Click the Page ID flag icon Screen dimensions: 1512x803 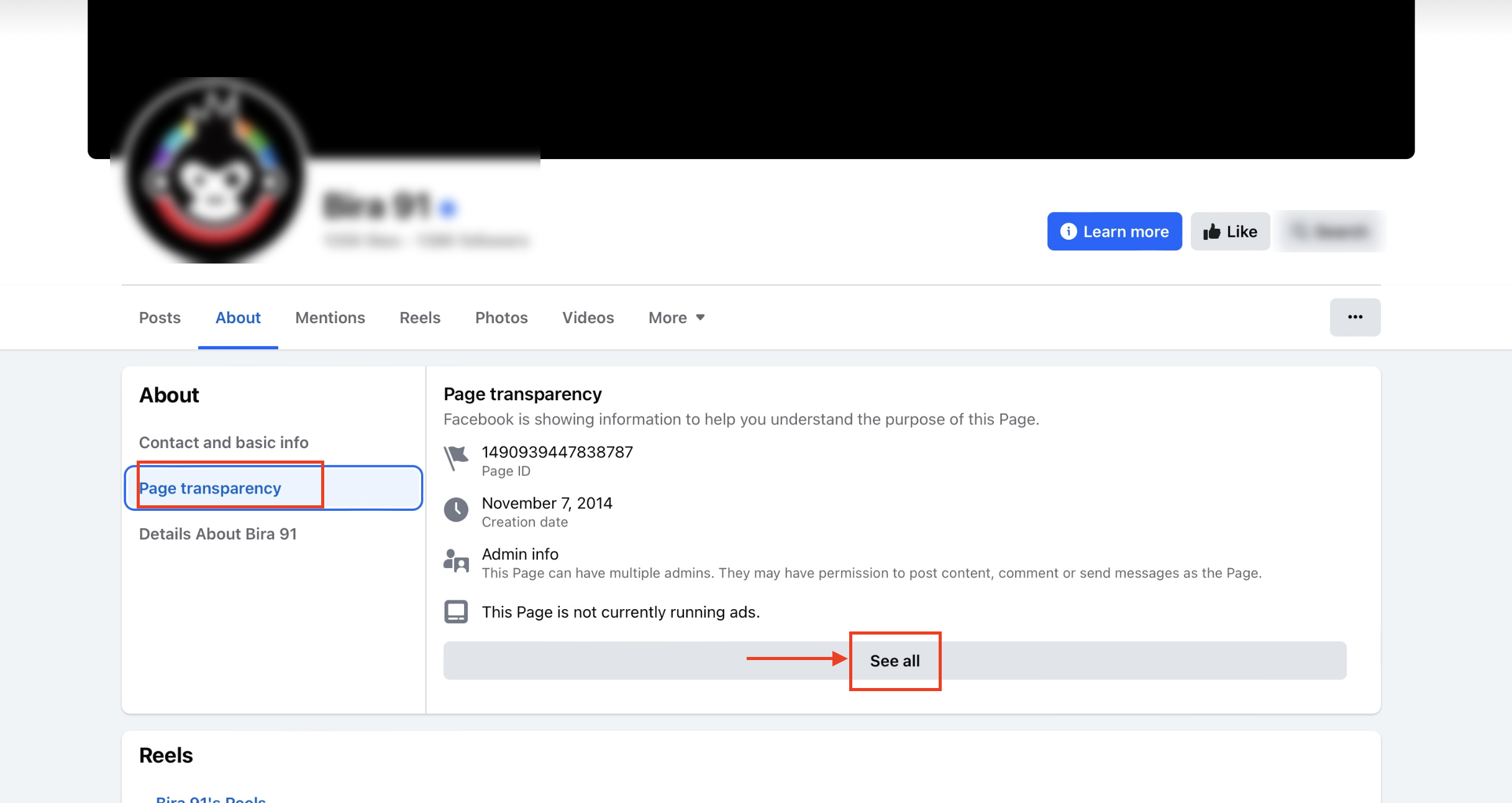pyautogui.click(x=456, y=459)
